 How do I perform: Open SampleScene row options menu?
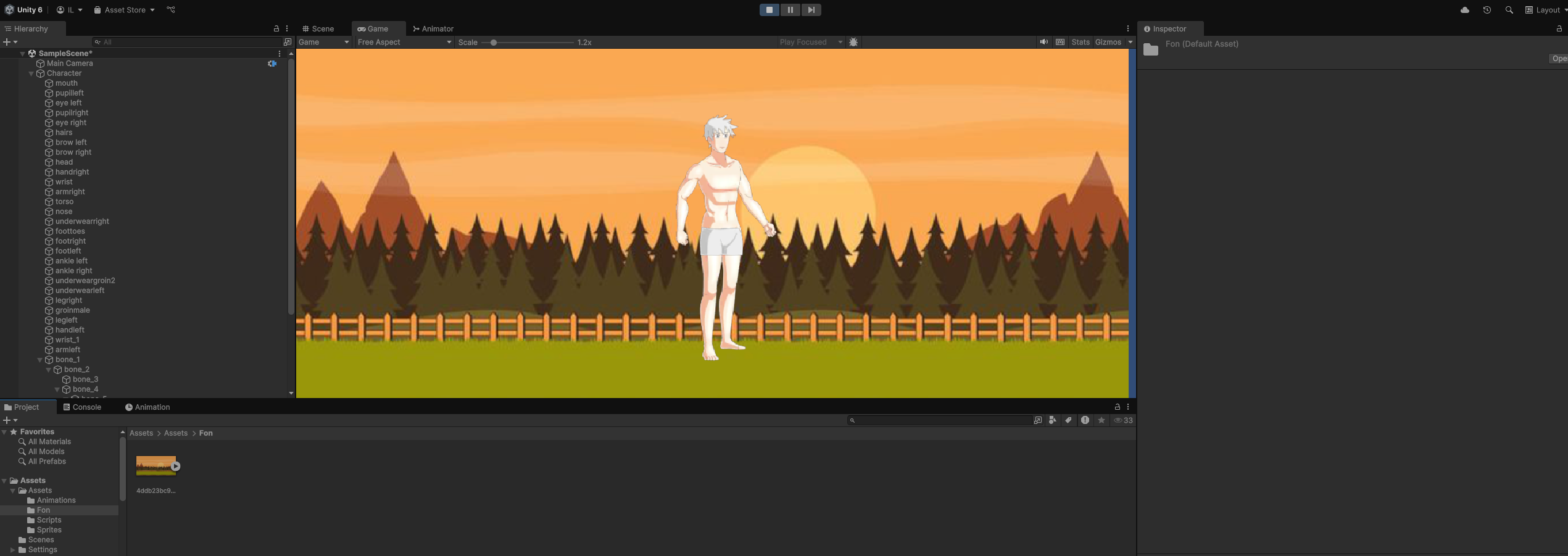click(280, 54)
